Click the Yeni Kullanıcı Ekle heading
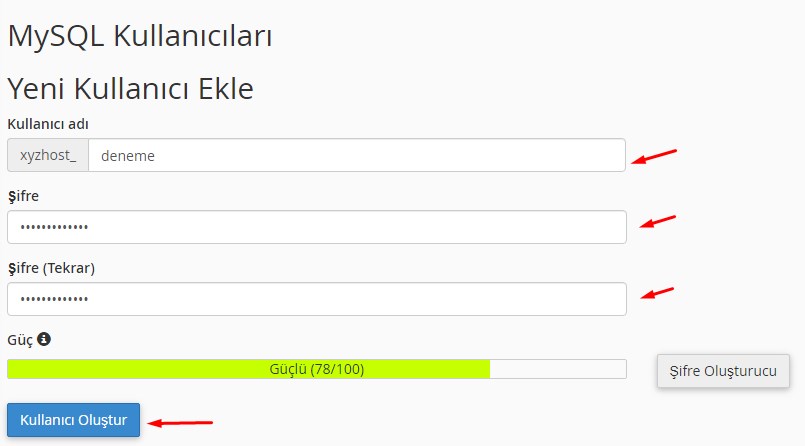Screen dimensions: 805x446 coord(130,88)
